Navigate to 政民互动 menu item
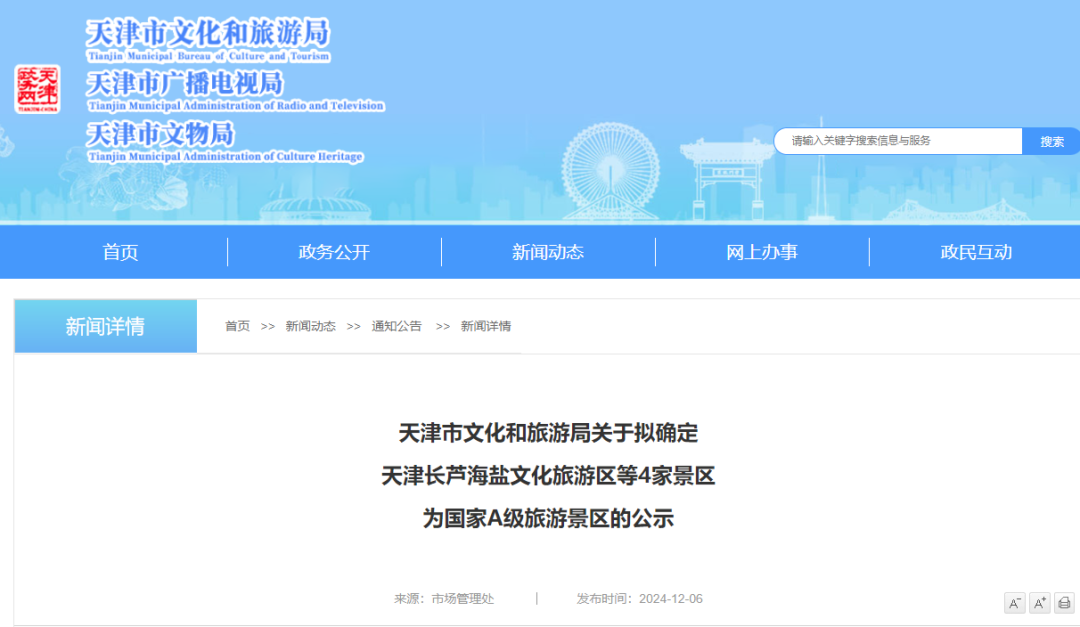1080x627 pixels. pos(976,252)
